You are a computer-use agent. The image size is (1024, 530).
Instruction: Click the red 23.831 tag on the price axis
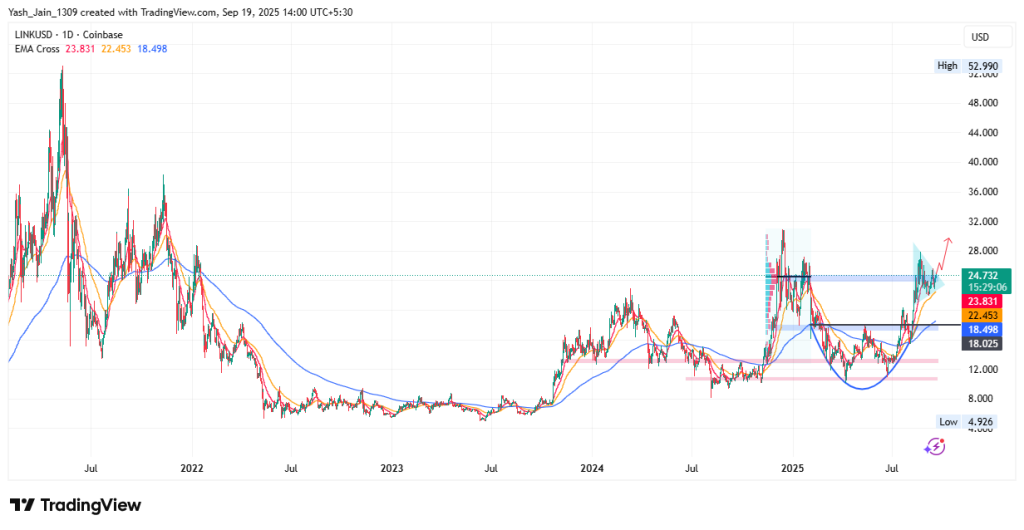point(982,302)
